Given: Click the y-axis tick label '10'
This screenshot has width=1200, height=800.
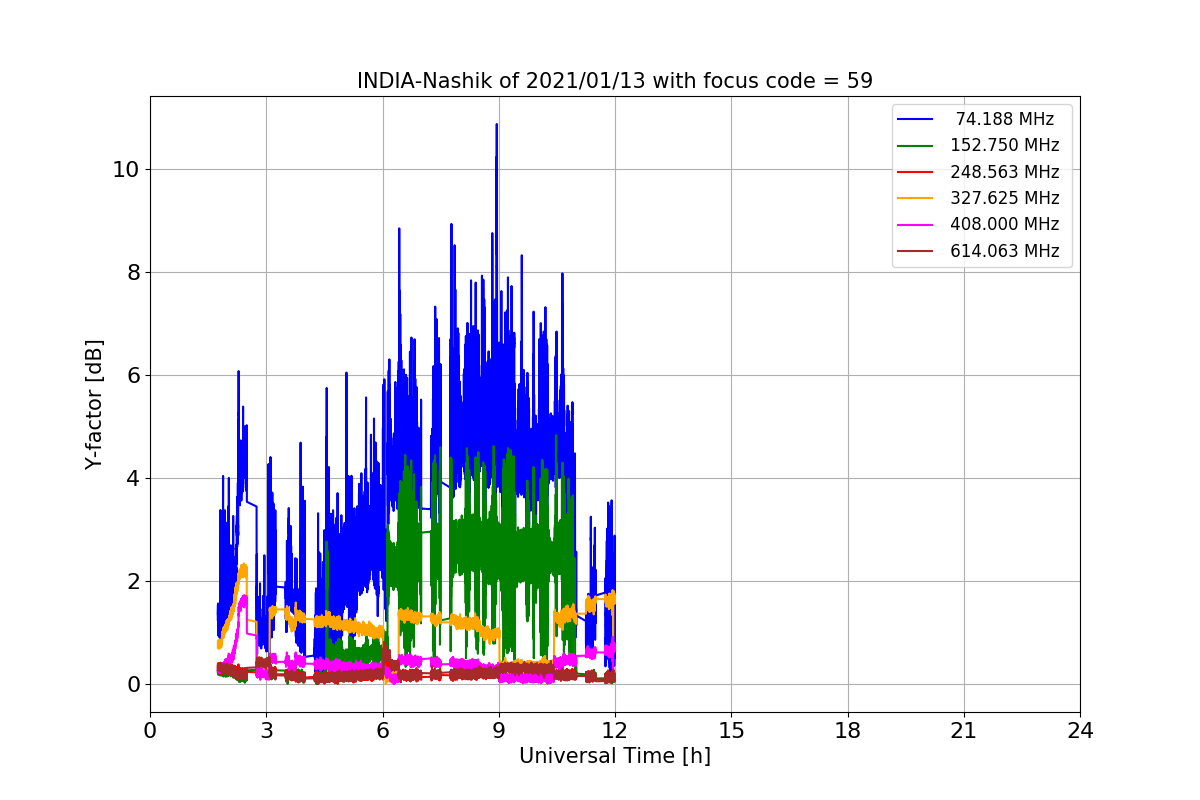Looking at the screenshot, I should tap(125, 169).
